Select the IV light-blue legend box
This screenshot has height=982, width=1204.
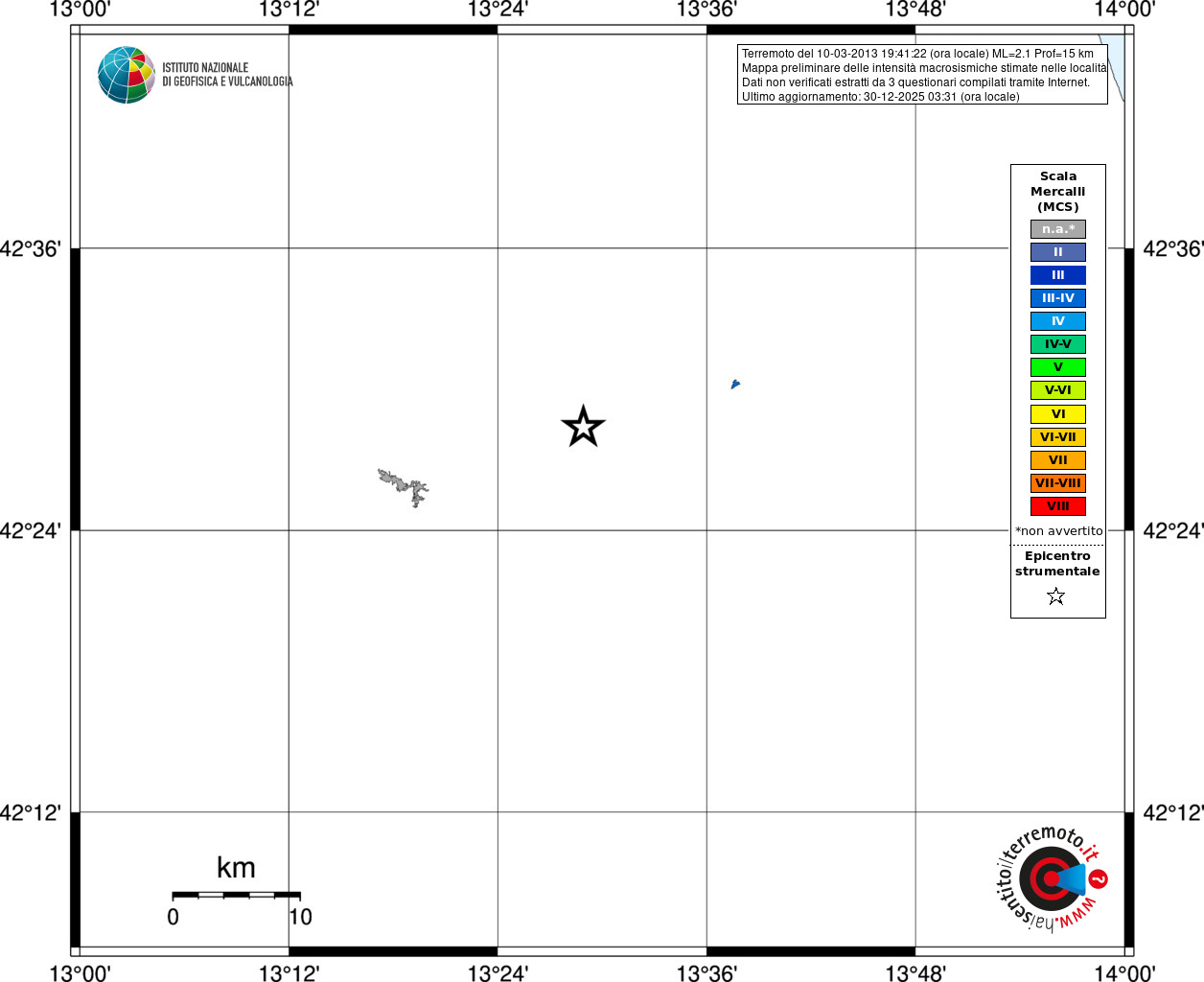tap(1058, 321)
